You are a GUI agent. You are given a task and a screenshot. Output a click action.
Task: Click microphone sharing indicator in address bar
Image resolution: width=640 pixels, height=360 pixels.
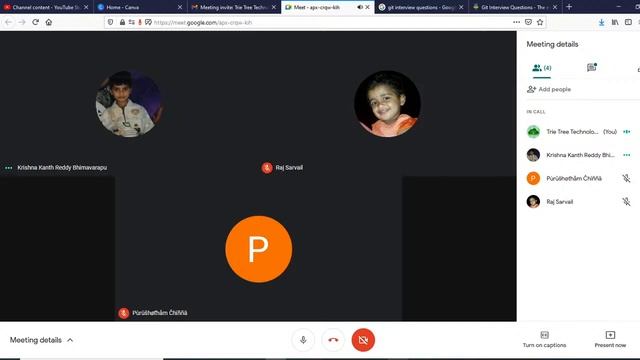[140, 22]
